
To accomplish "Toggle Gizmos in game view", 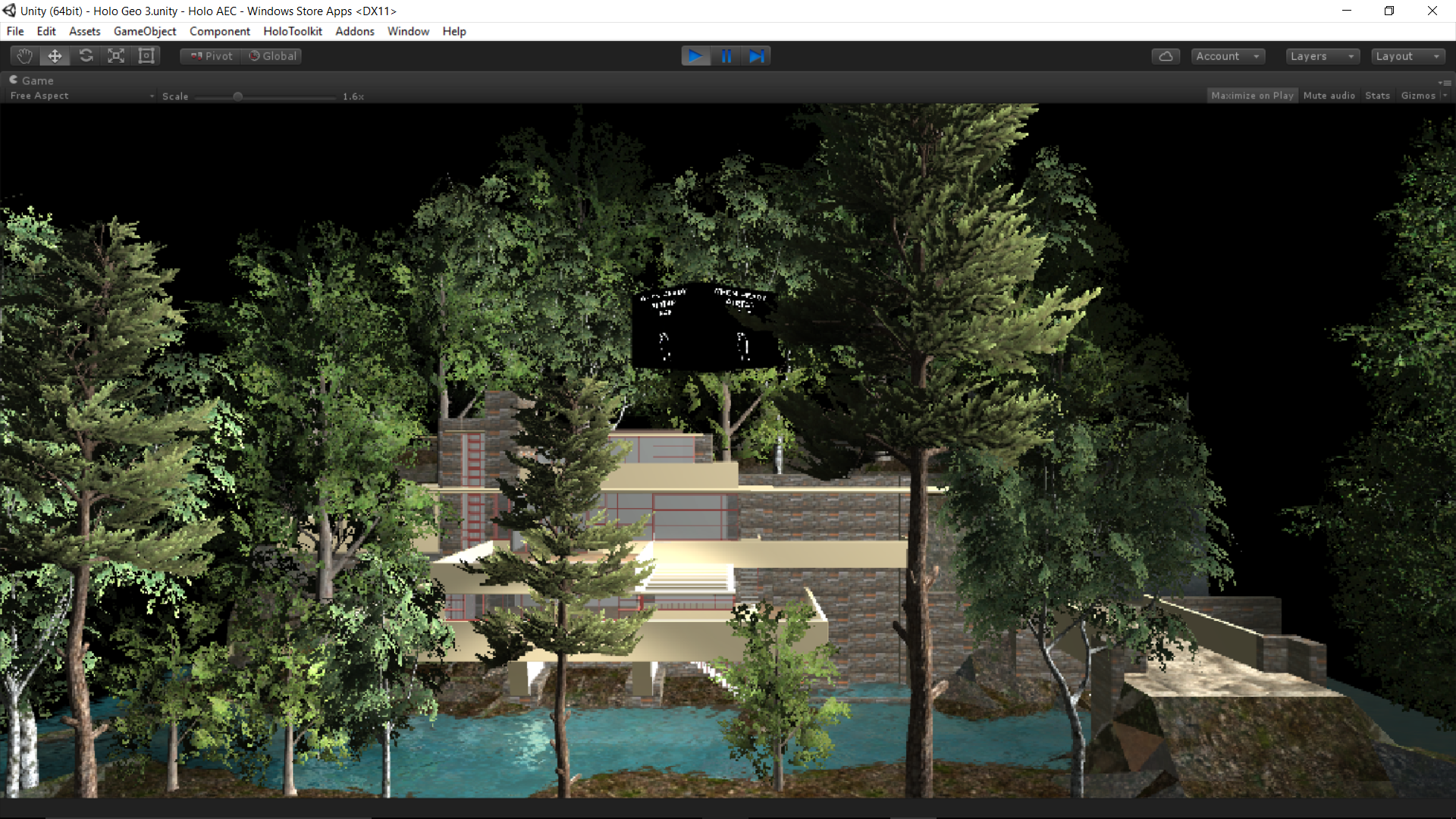I will 1418,96.
